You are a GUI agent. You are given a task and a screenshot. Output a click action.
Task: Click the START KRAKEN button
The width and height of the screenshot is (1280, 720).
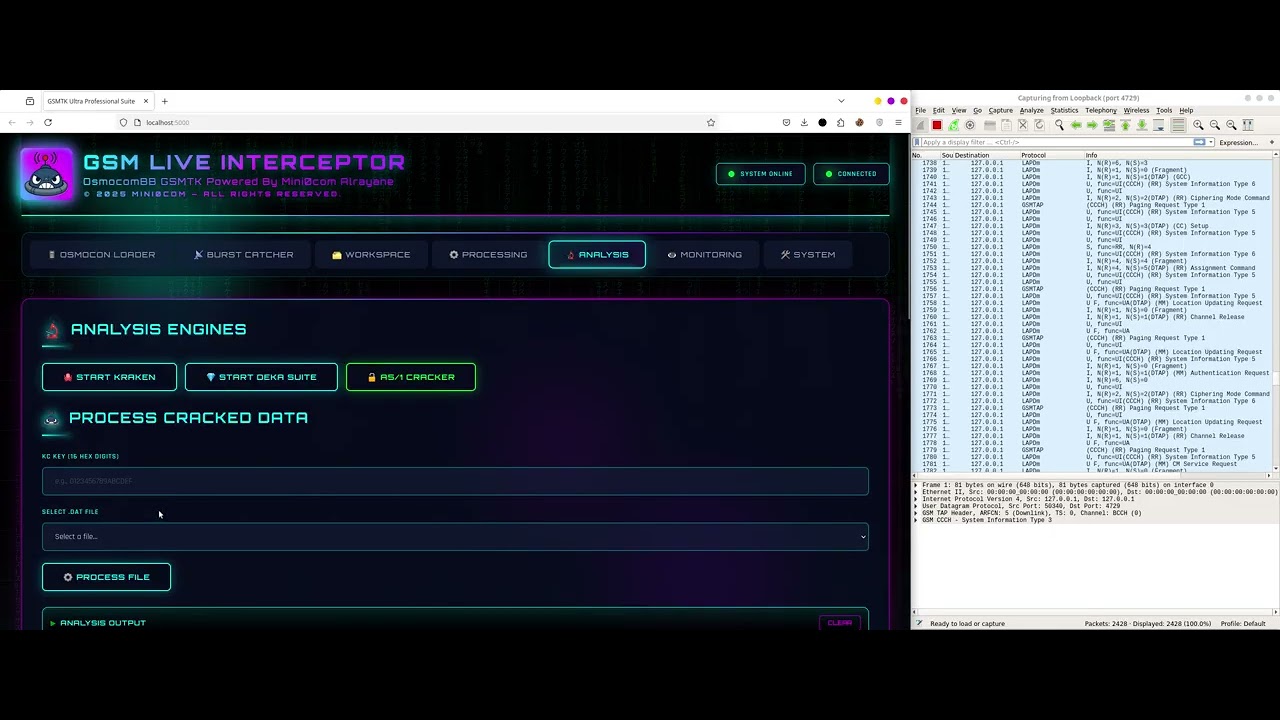(109, 377)
